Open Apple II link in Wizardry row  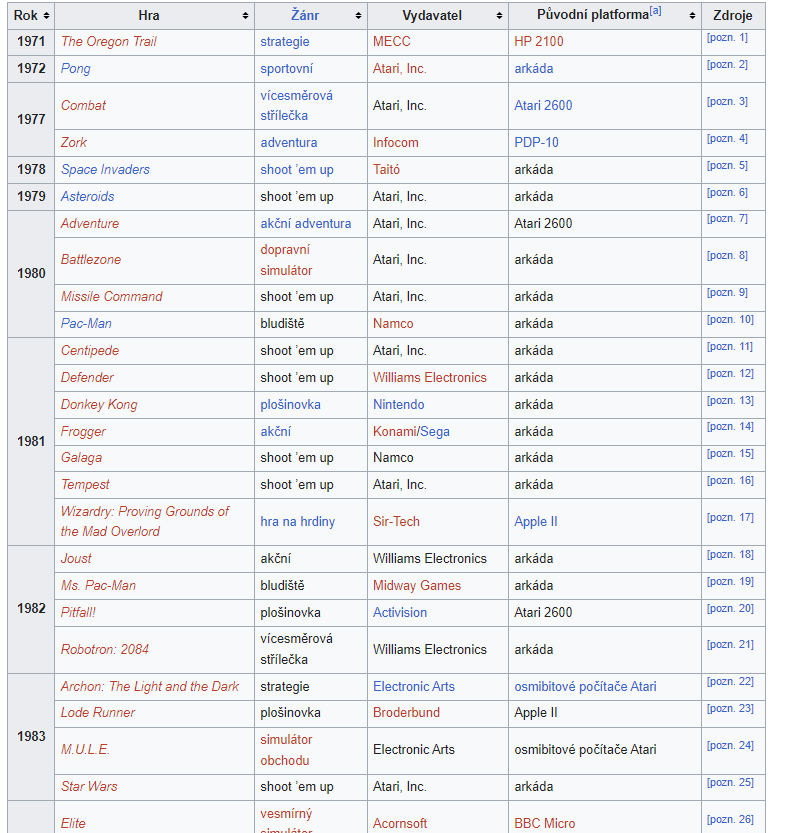click(x=535, y=522)
